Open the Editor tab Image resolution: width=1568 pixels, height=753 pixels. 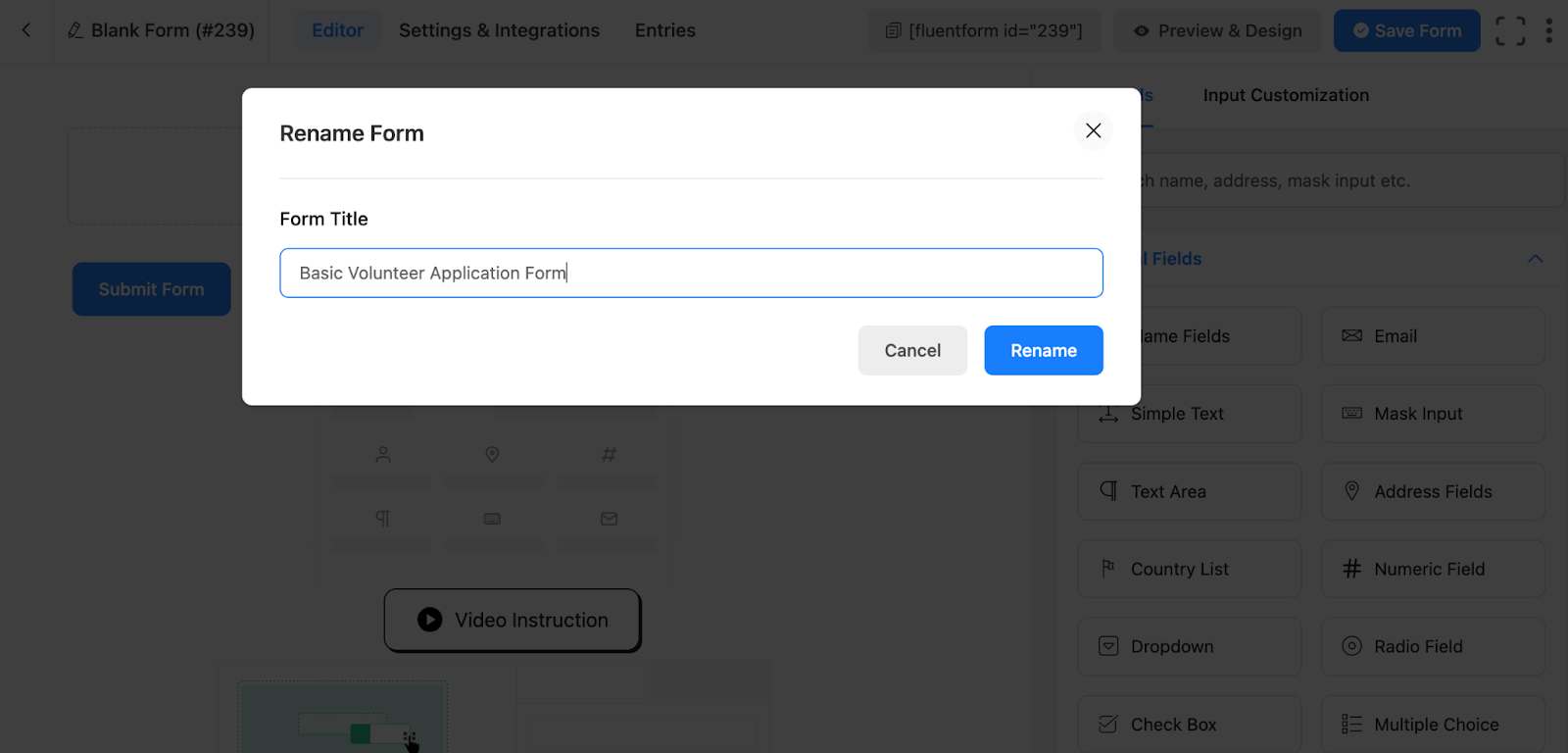(x=337, y=30)
